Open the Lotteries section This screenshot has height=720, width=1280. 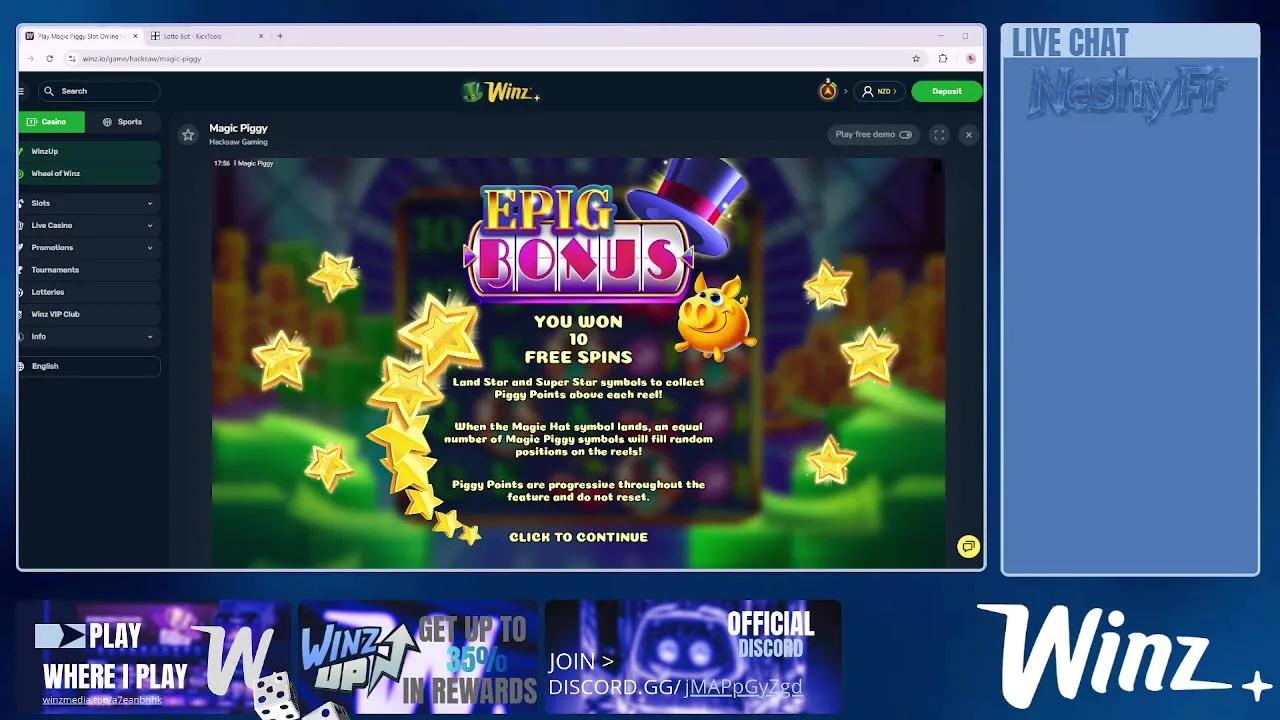click(x=48, y=291)
